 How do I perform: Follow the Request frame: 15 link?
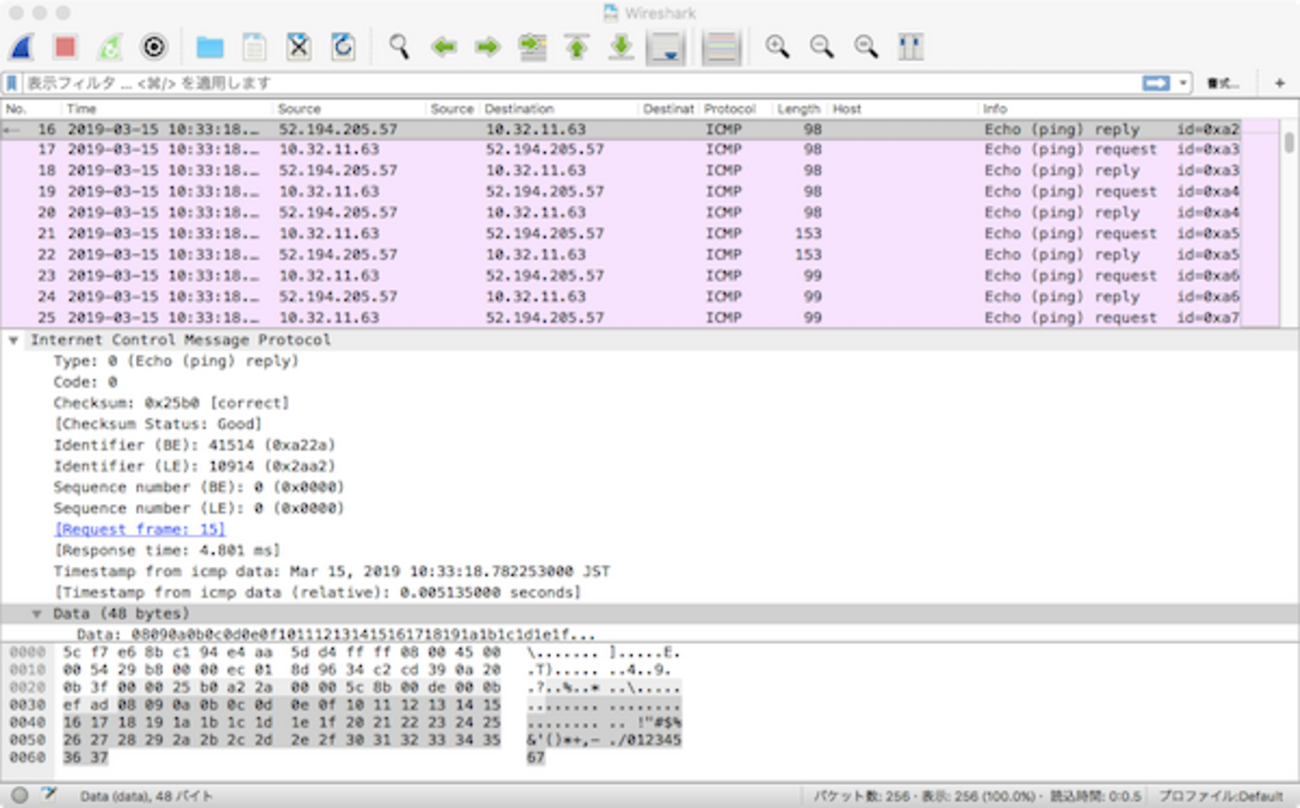pyautogui.click(x=140, y=529)
